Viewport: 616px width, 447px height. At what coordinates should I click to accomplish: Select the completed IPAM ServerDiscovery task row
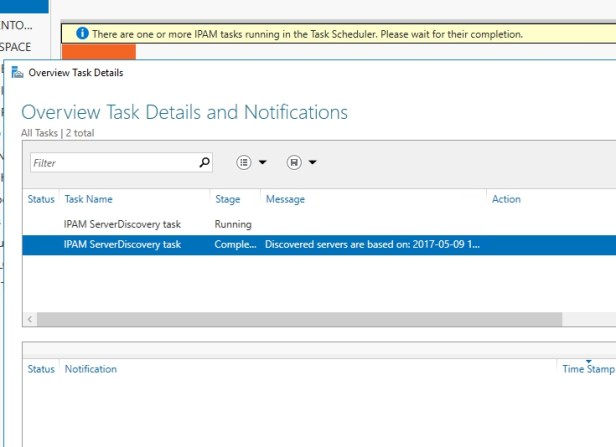click(122, 244)
